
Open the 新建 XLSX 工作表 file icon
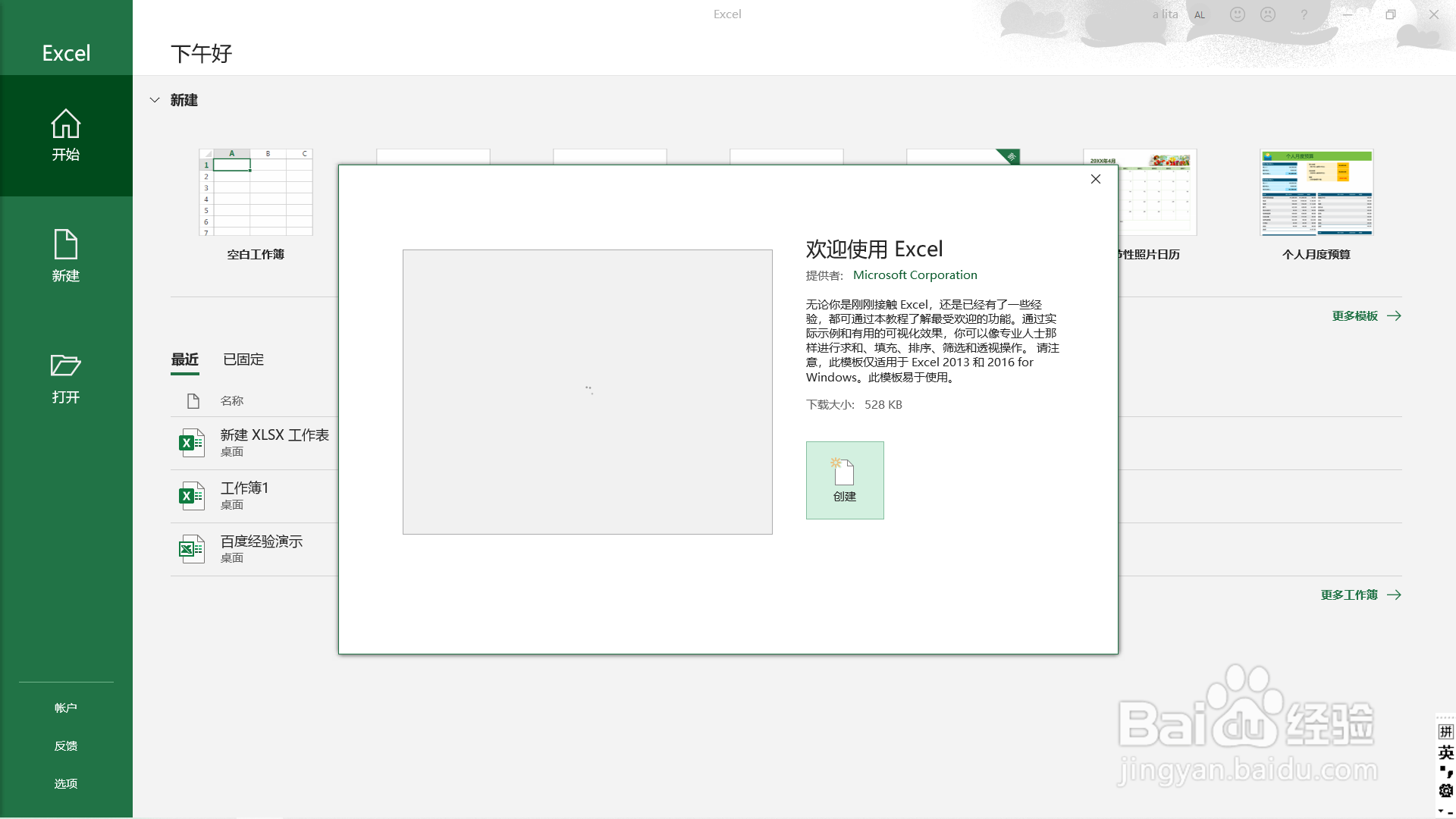[192, 443]
